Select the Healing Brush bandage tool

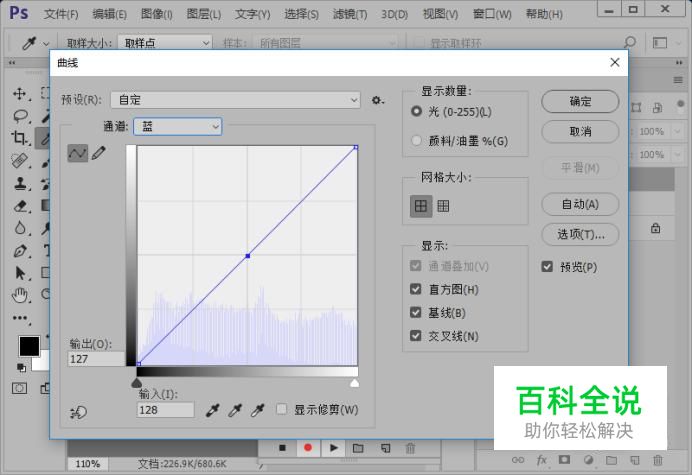19,160
